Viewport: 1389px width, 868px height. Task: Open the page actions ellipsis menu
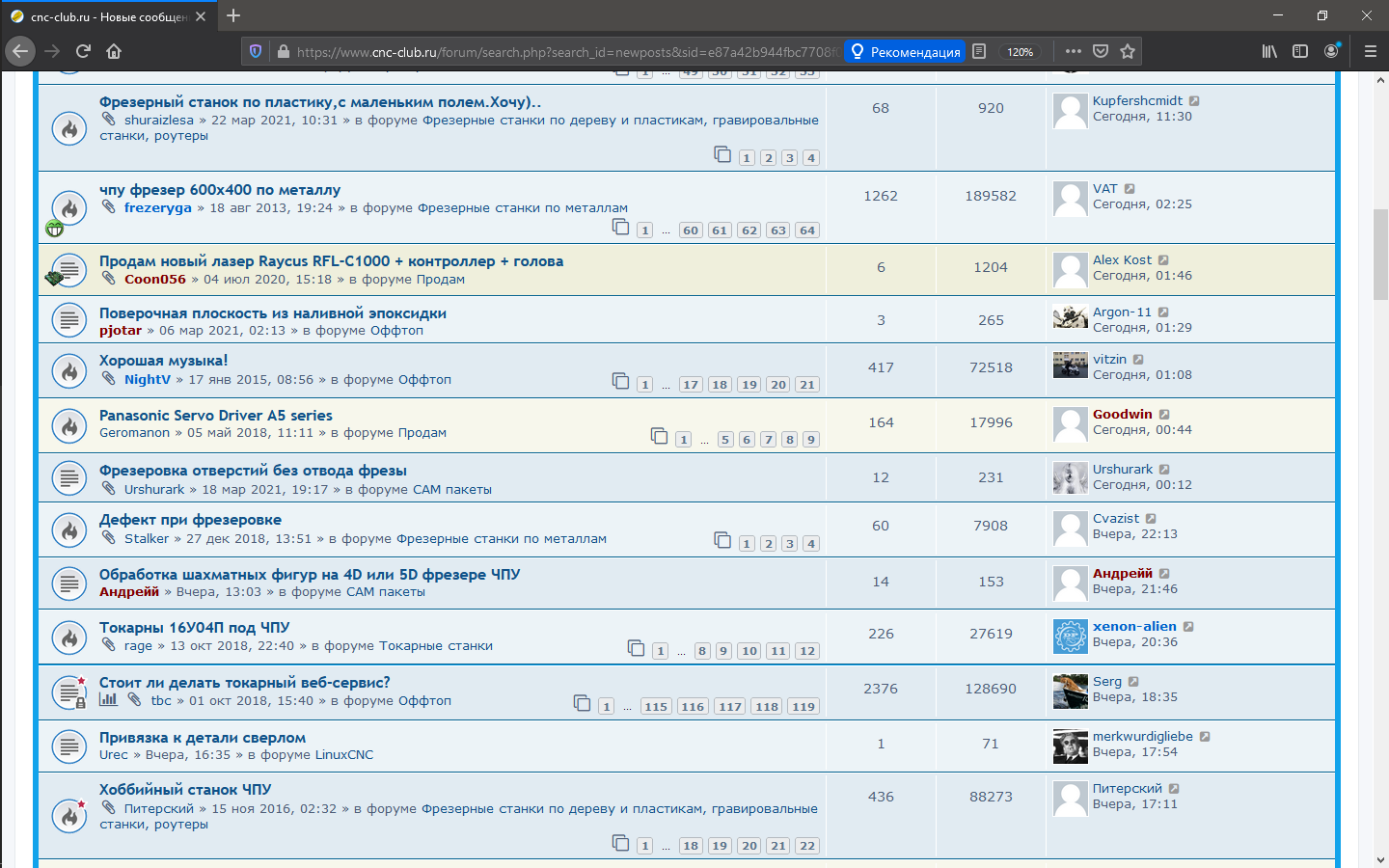tap(1074, 51)
